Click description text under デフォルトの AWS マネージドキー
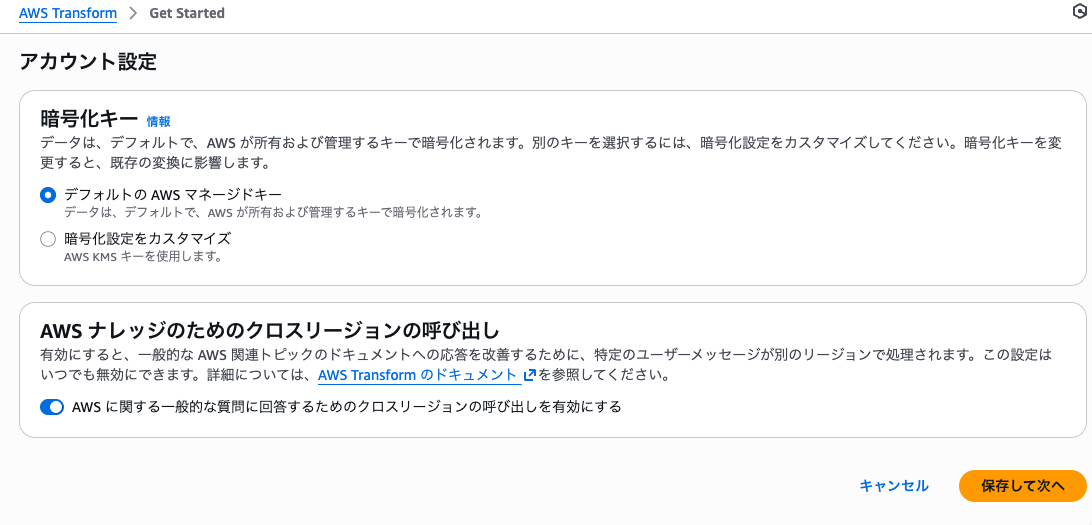The width and height of the screenshot is (1092, 525). [x=273, y=213]
